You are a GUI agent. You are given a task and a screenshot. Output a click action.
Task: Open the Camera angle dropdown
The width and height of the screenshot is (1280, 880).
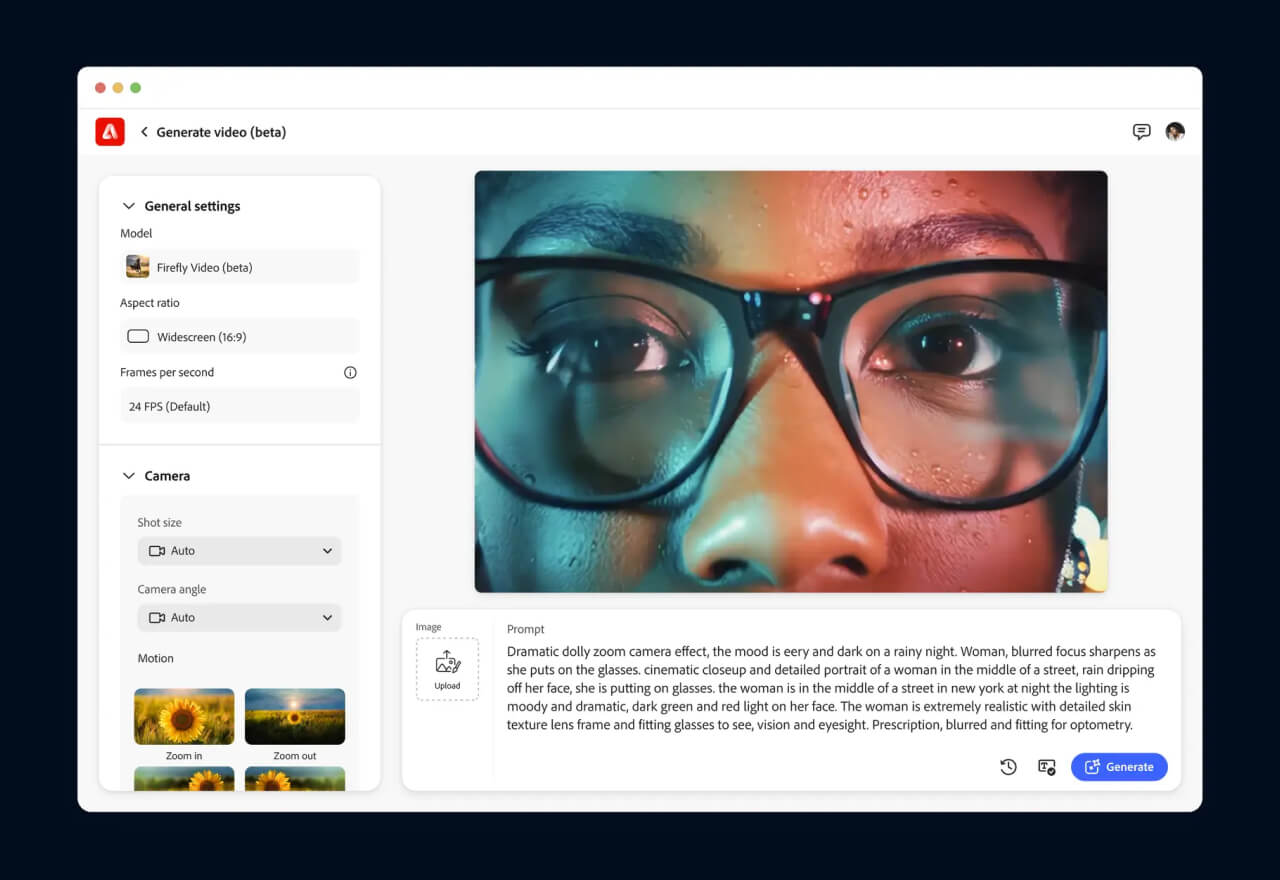click(239, 618)
